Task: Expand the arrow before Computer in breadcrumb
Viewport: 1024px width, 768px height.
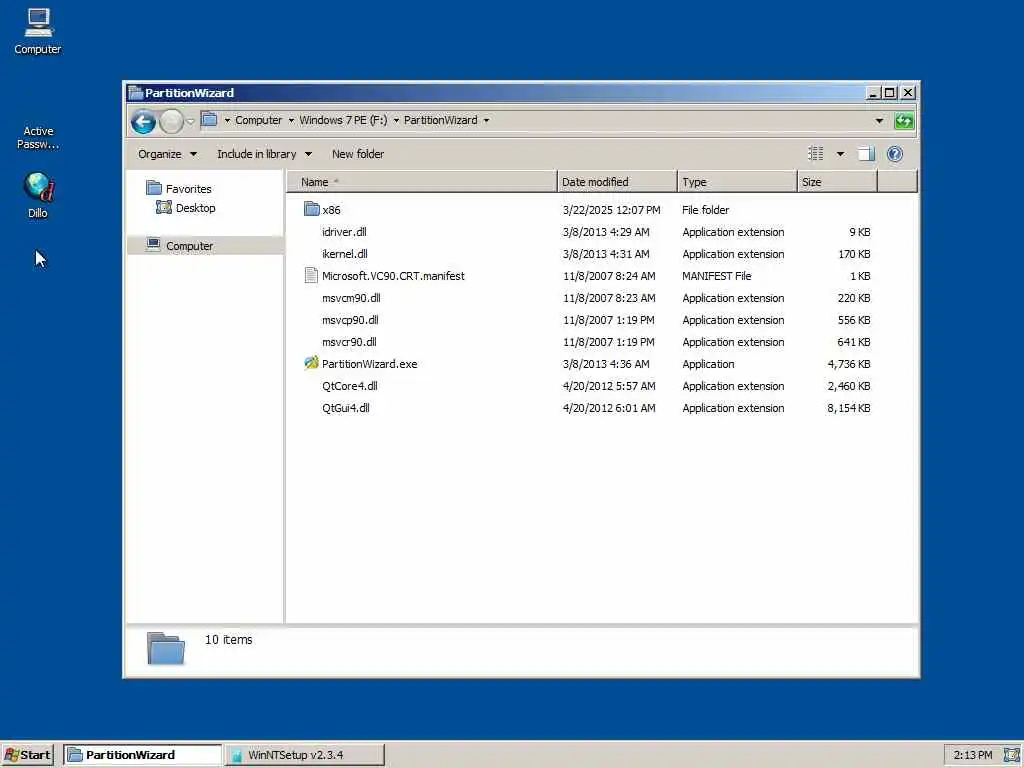Action: [x=227, y=120]
